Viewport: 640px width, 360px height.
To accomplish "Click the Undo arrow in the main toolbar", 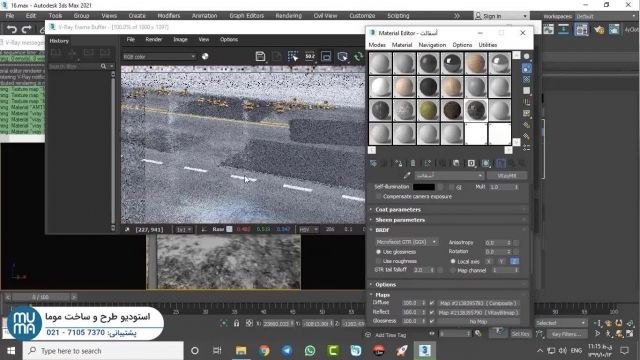I will [x=11, y=29].
